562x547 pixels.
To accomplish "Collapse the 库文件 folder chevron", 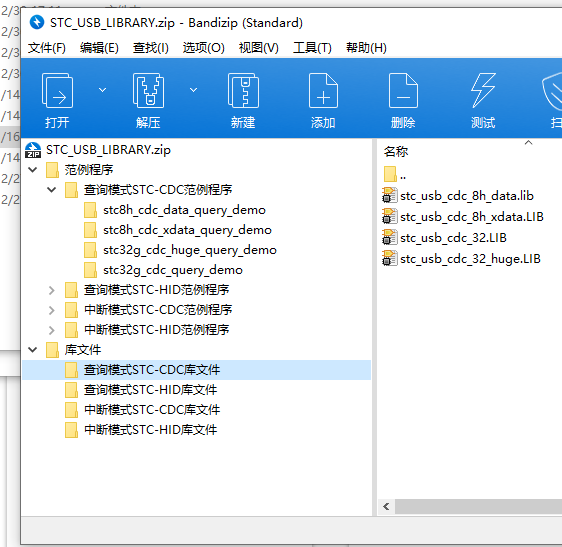I will [x=33, y=350].
